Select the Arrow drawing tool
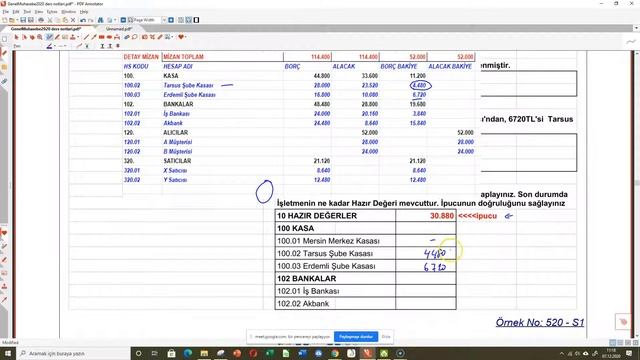 94,37
